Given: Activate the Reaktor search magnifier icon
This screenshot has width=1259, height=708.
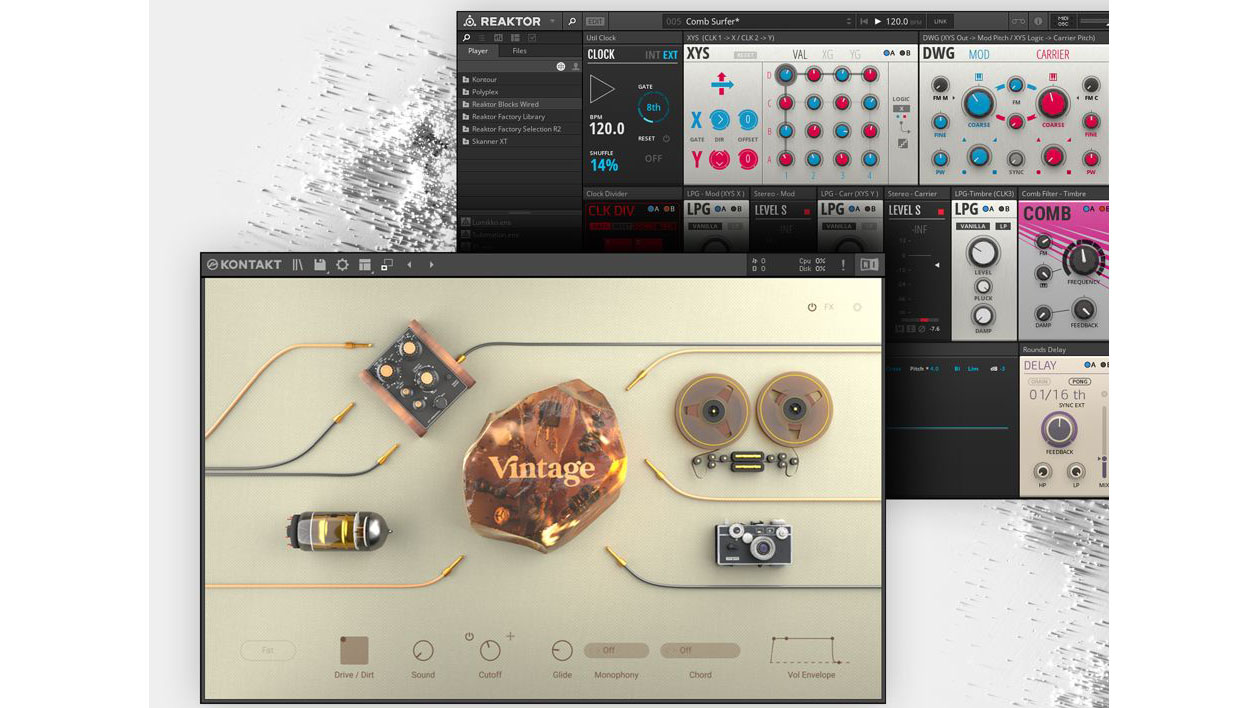Looking at the screenshot, I should coord(573,20).
